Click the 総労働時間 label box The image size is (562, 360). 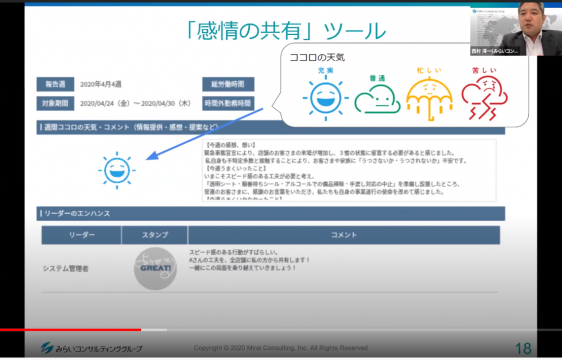point(228,84)
